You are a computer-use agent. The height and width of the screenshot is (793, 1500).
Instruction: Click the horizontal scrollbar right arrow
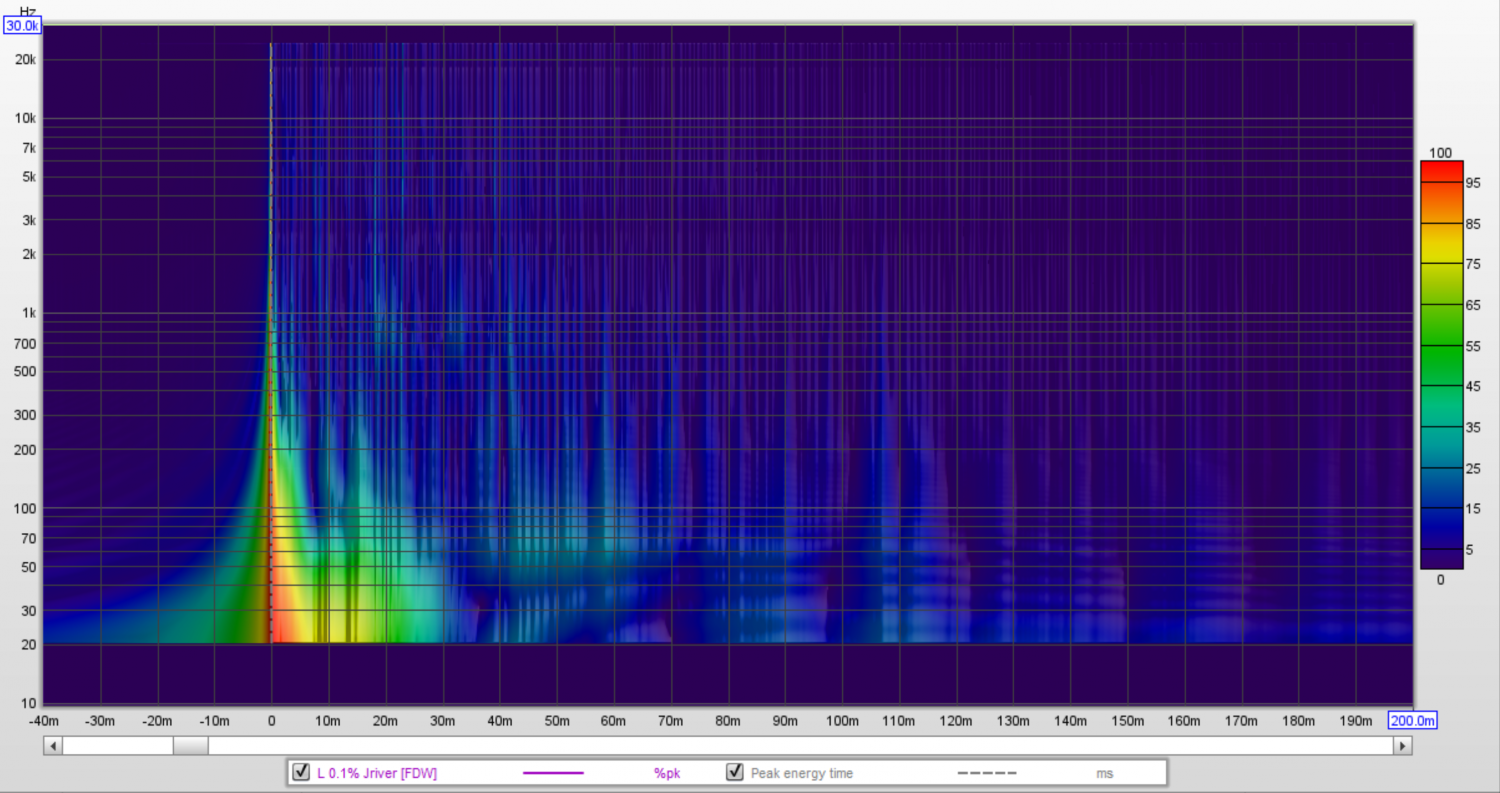(1403, 746)
